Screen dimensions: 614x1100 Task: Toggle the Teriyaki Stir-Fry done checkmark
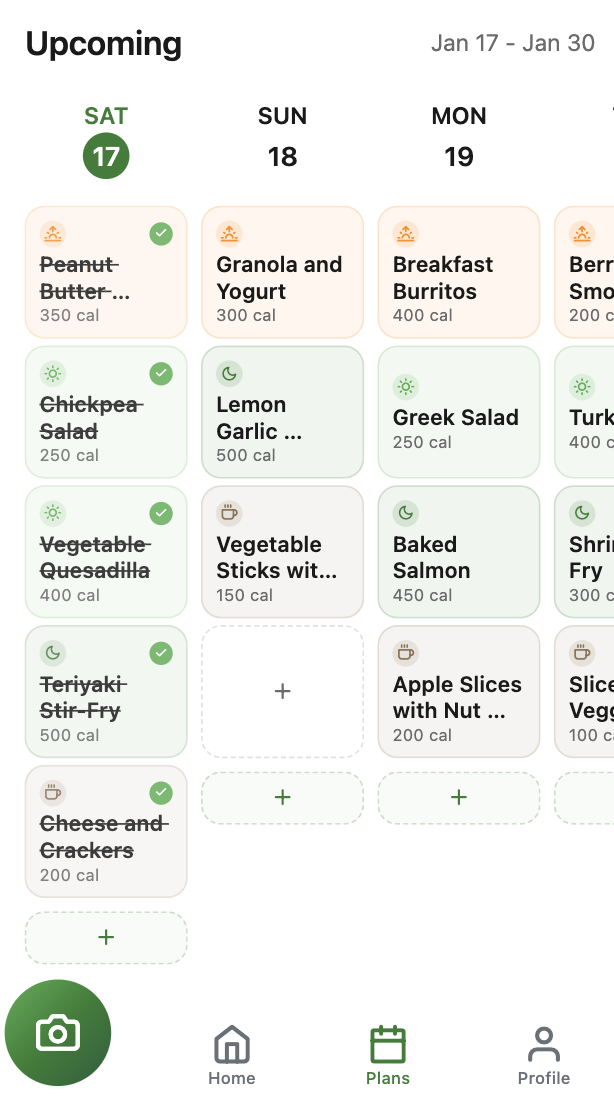click(161, 653)
